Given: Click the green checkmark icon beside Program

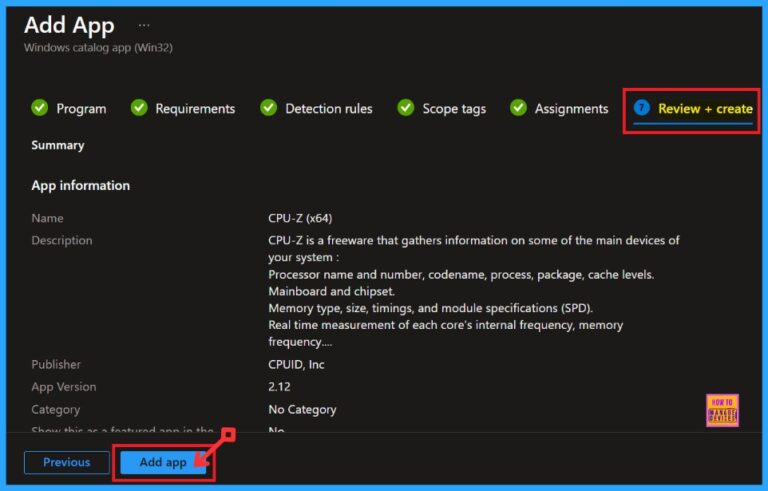Looking at the screenshot, I should (x=40, y=107).
